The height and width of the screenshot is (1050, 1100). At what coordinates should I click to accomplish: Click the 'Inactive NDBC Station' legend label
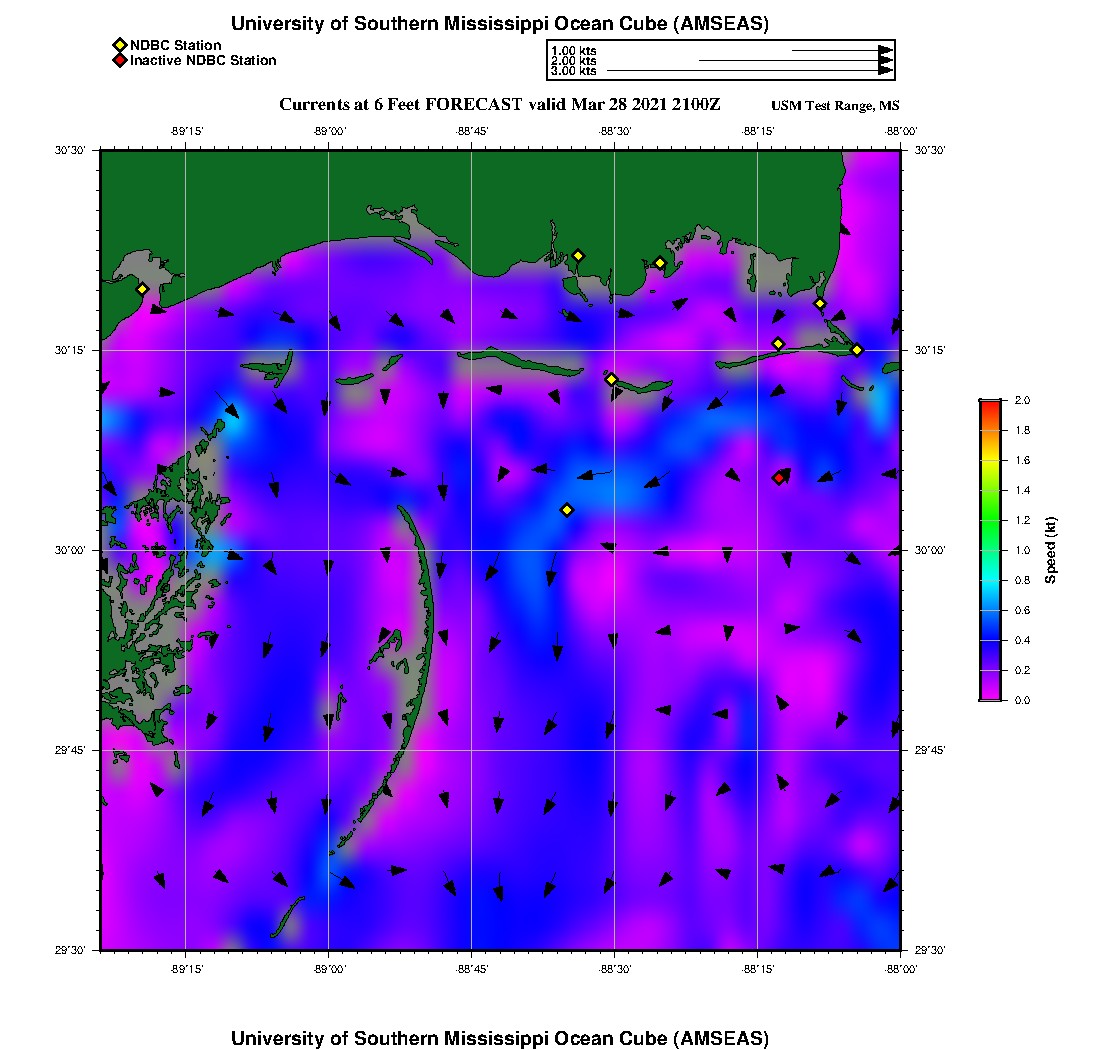click(x=203, y=61)
